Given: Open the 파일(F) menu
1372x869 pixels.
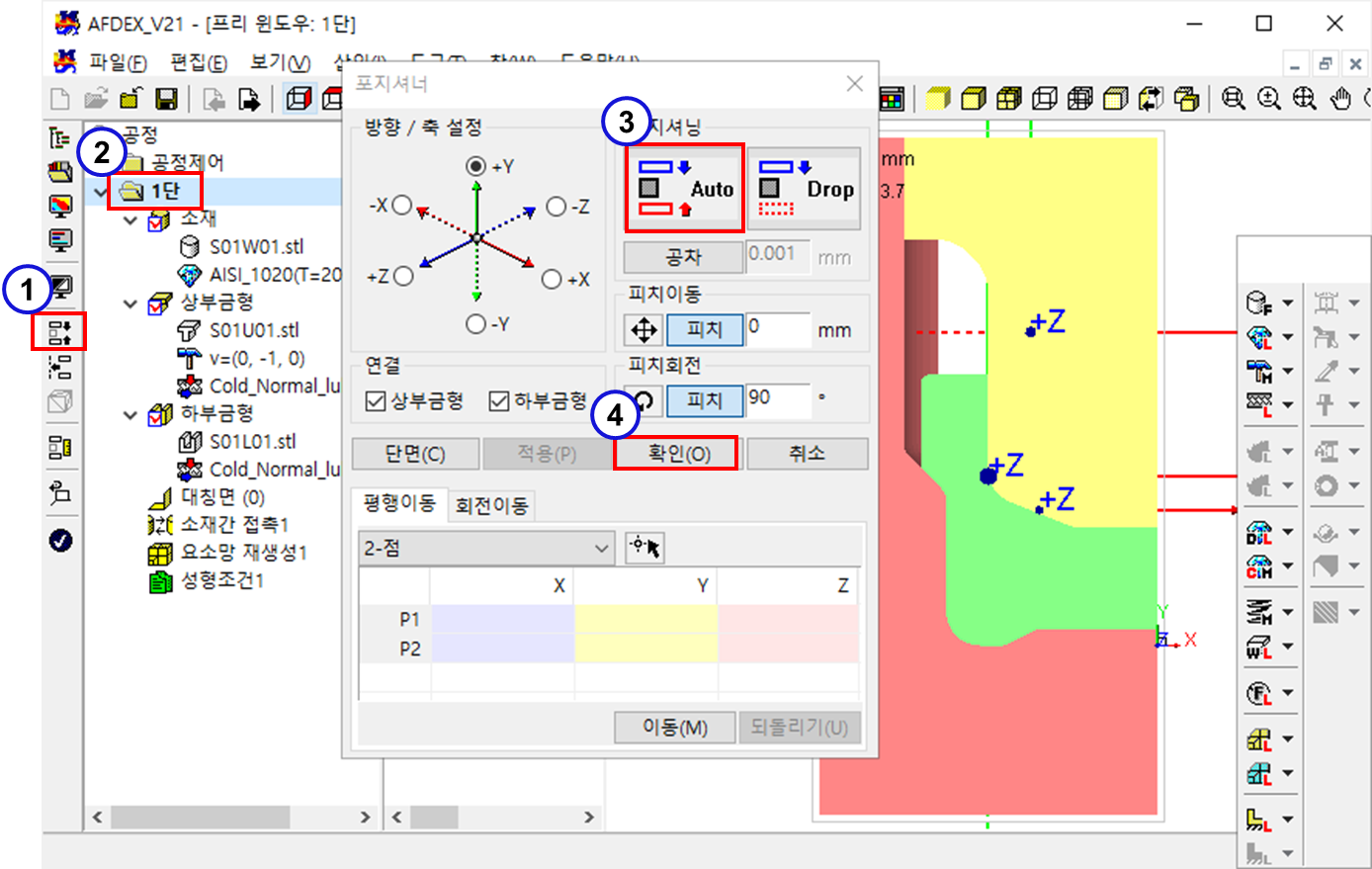Looking at the screenshot, I should (x=117, y=63).
